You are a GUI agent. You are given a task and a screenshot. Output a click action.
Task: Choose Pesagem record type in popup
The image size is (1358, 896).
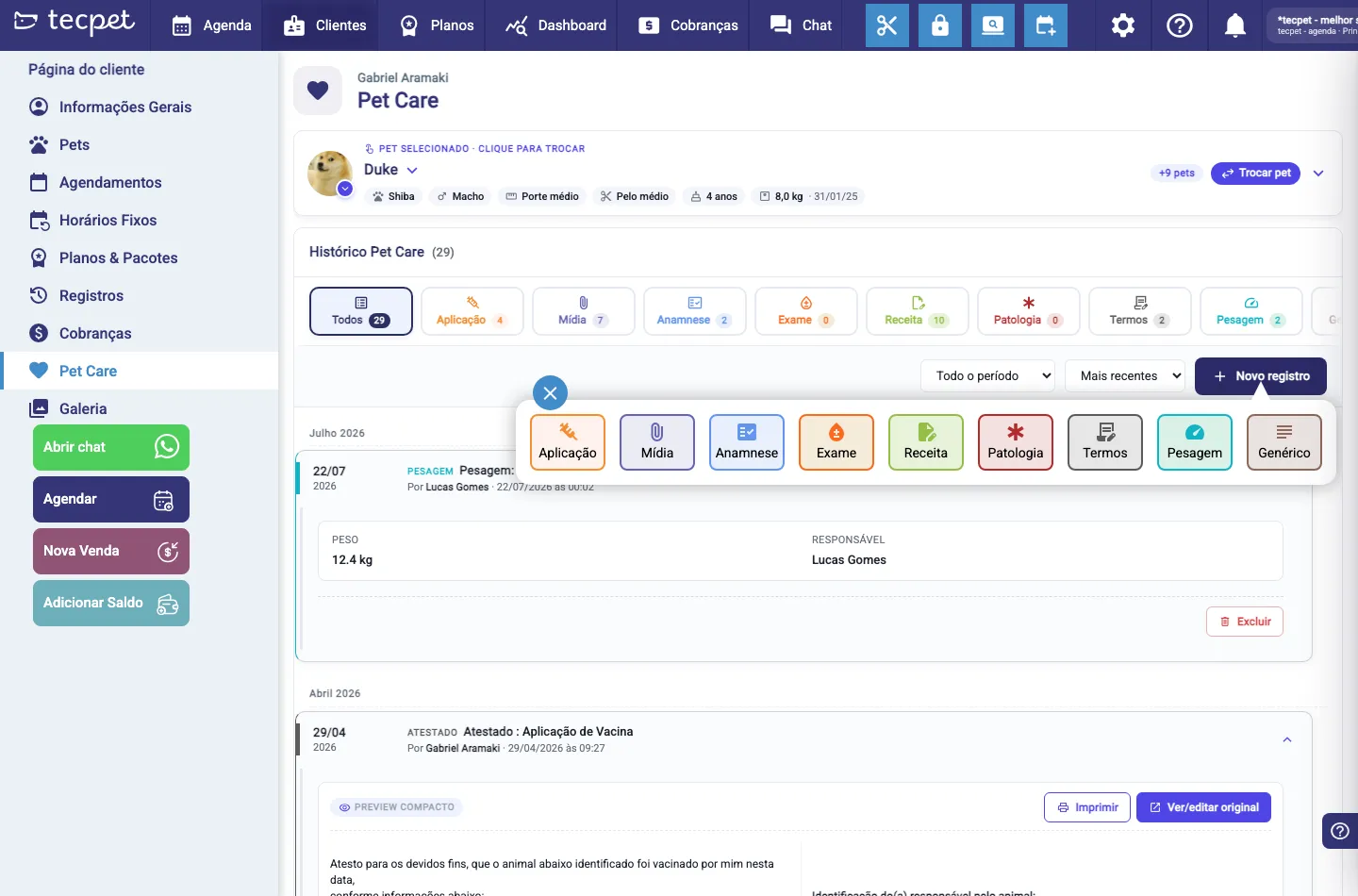click(x=1195, y=442)
